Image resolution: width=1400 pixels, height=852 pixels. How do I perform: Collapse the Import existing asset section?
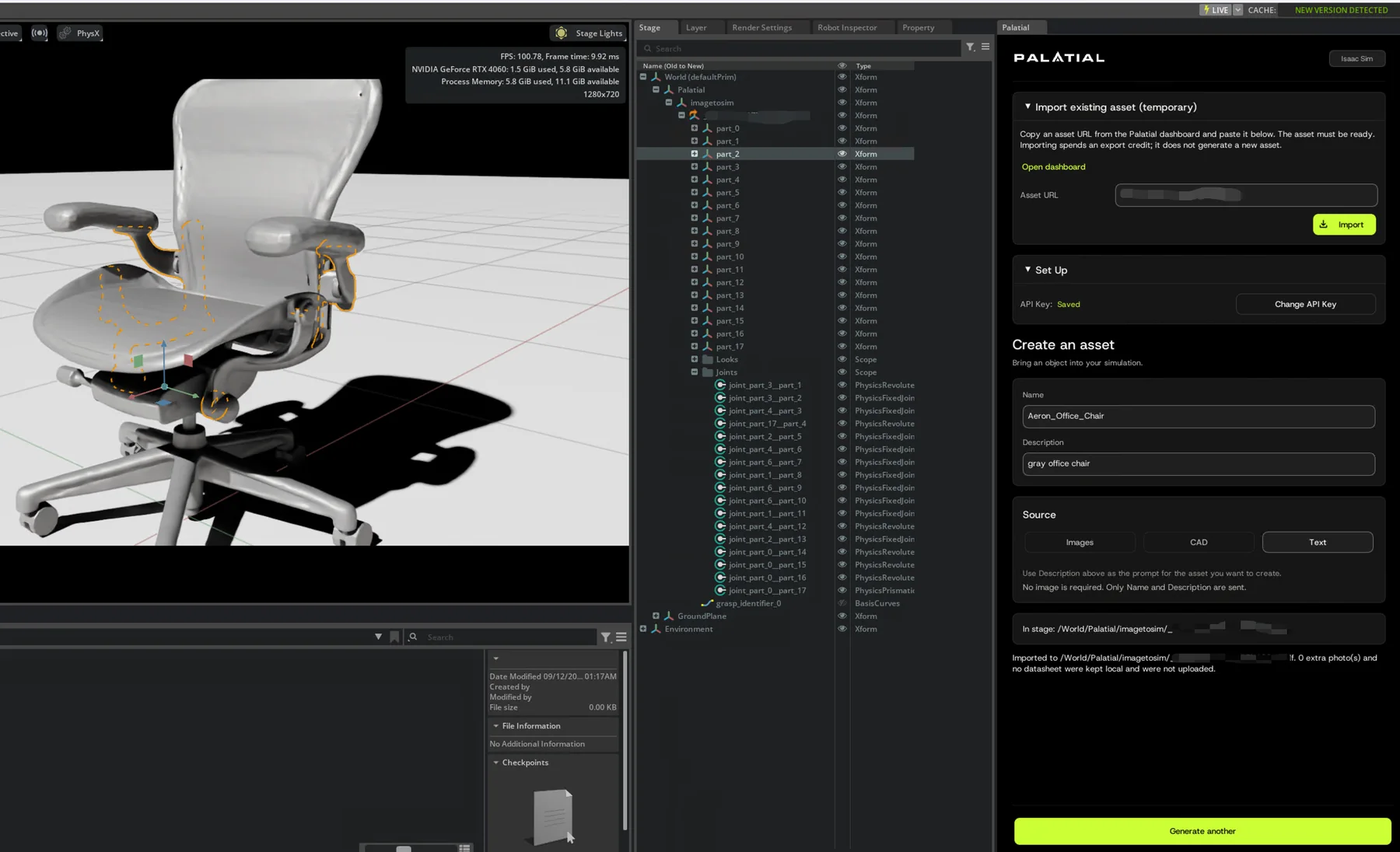pyautogui.click(x=1027, y=106)
